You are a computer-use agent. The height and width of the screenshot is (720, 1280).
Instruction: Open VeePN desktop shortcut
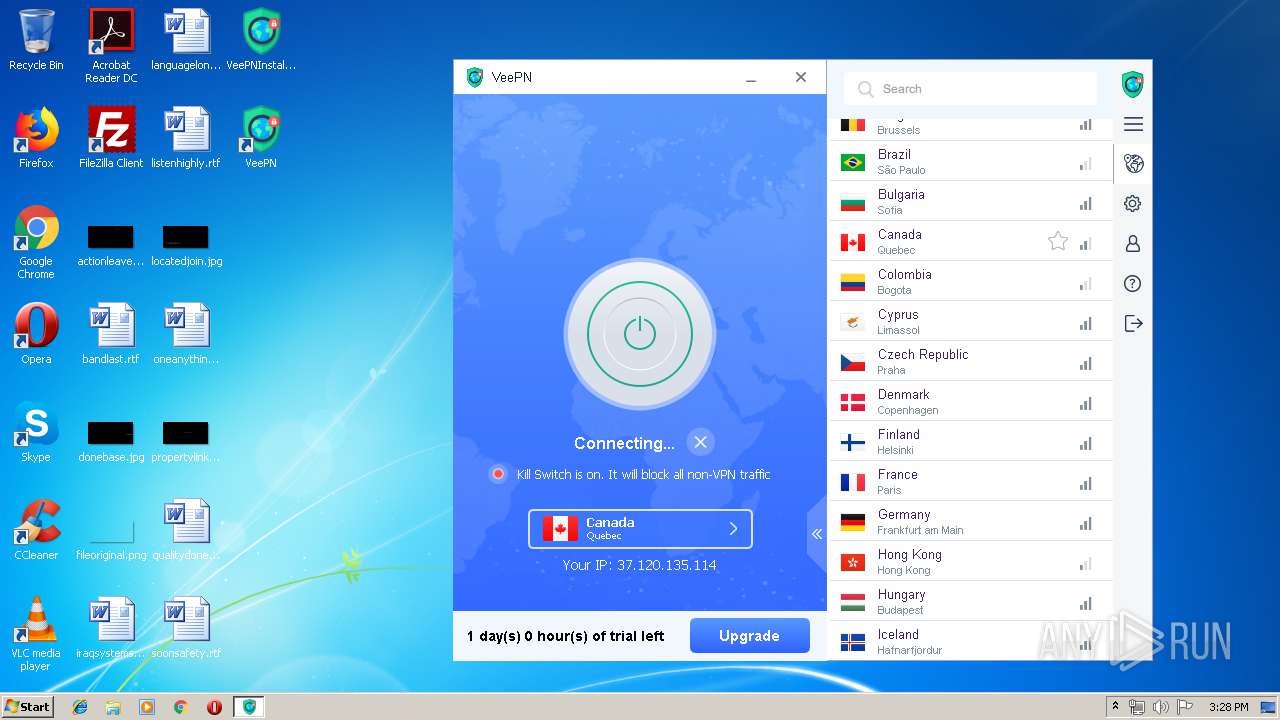coord(261,138)
